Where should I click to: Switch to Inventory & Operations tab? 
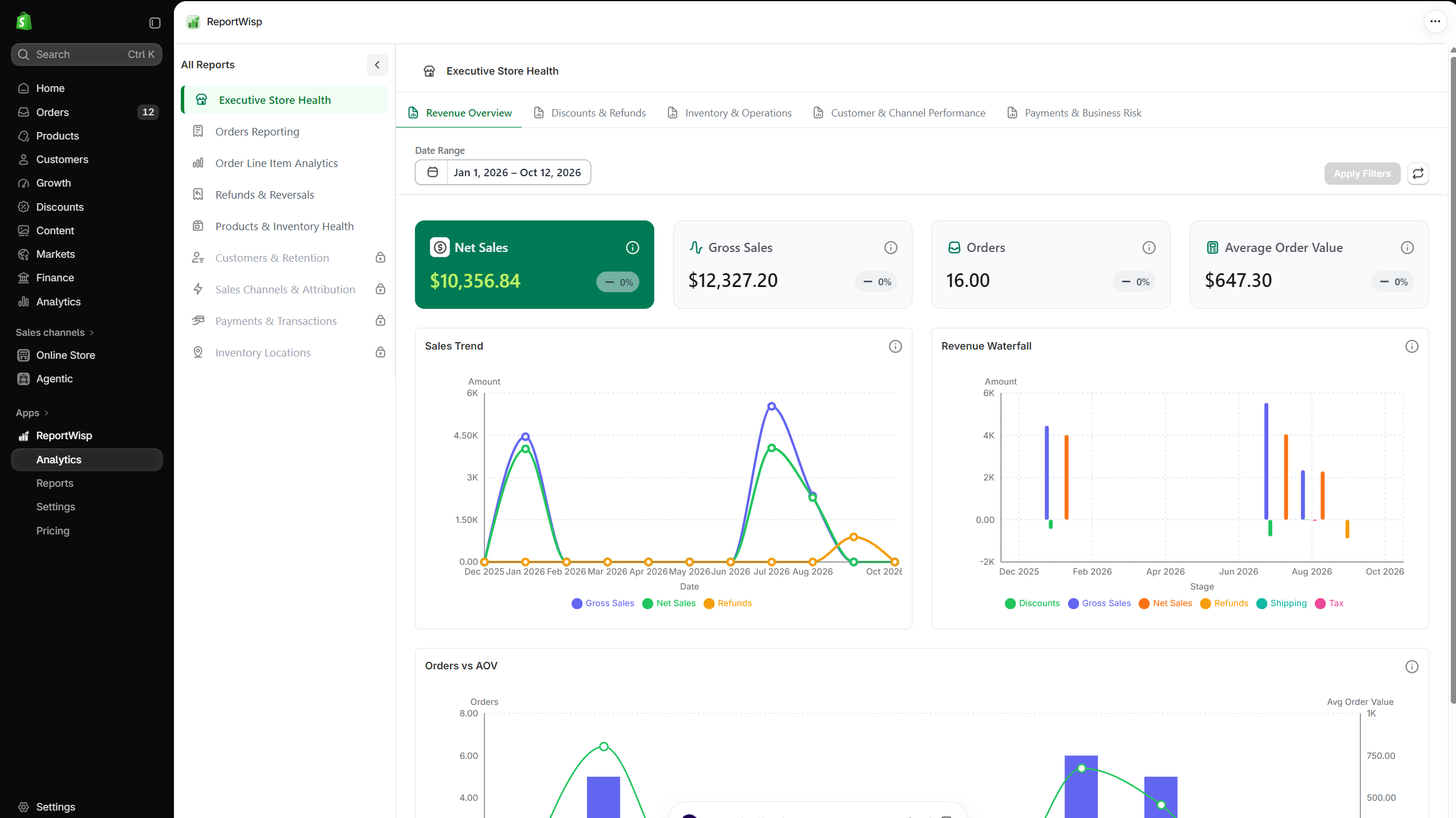(729, 113)
